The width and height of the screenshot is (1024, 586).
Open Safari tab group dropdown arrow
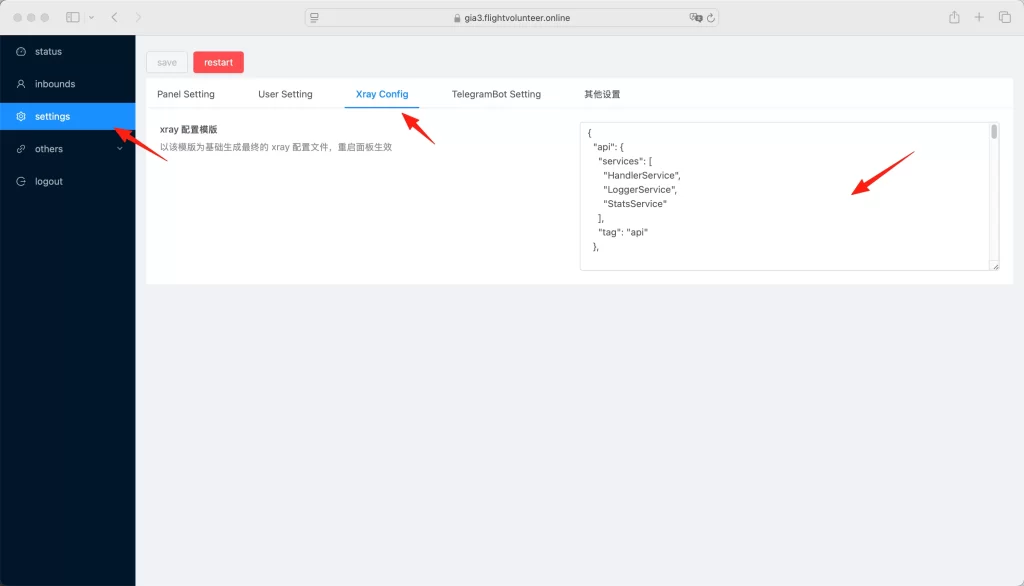pos(91,18)
